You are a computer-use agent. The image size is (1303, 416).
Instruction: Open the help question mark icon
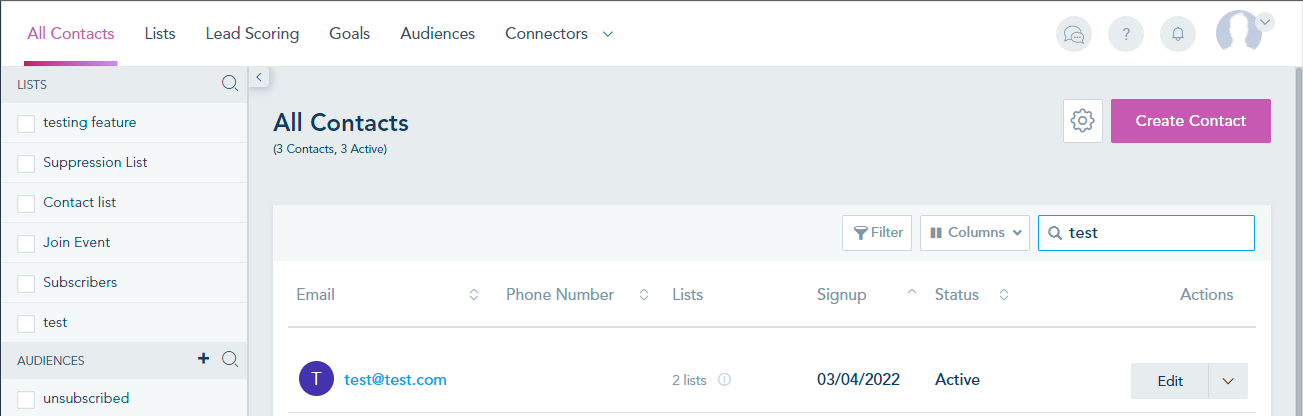1126,34
